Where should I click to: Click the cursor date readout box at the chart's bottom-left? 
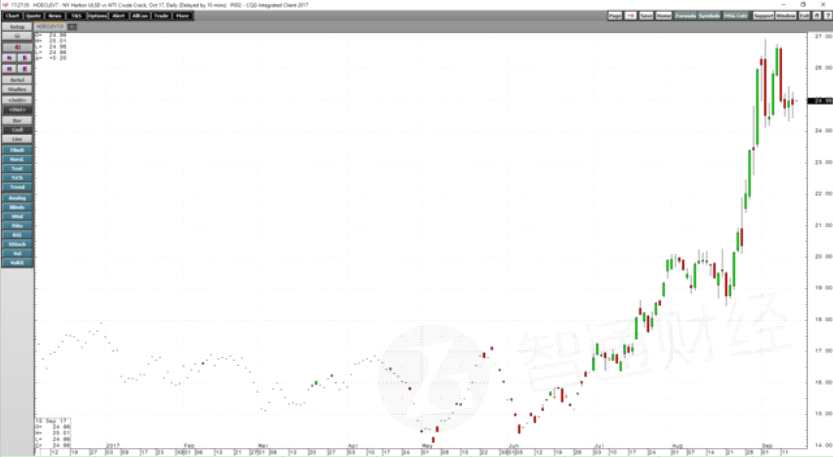[53, 434]
